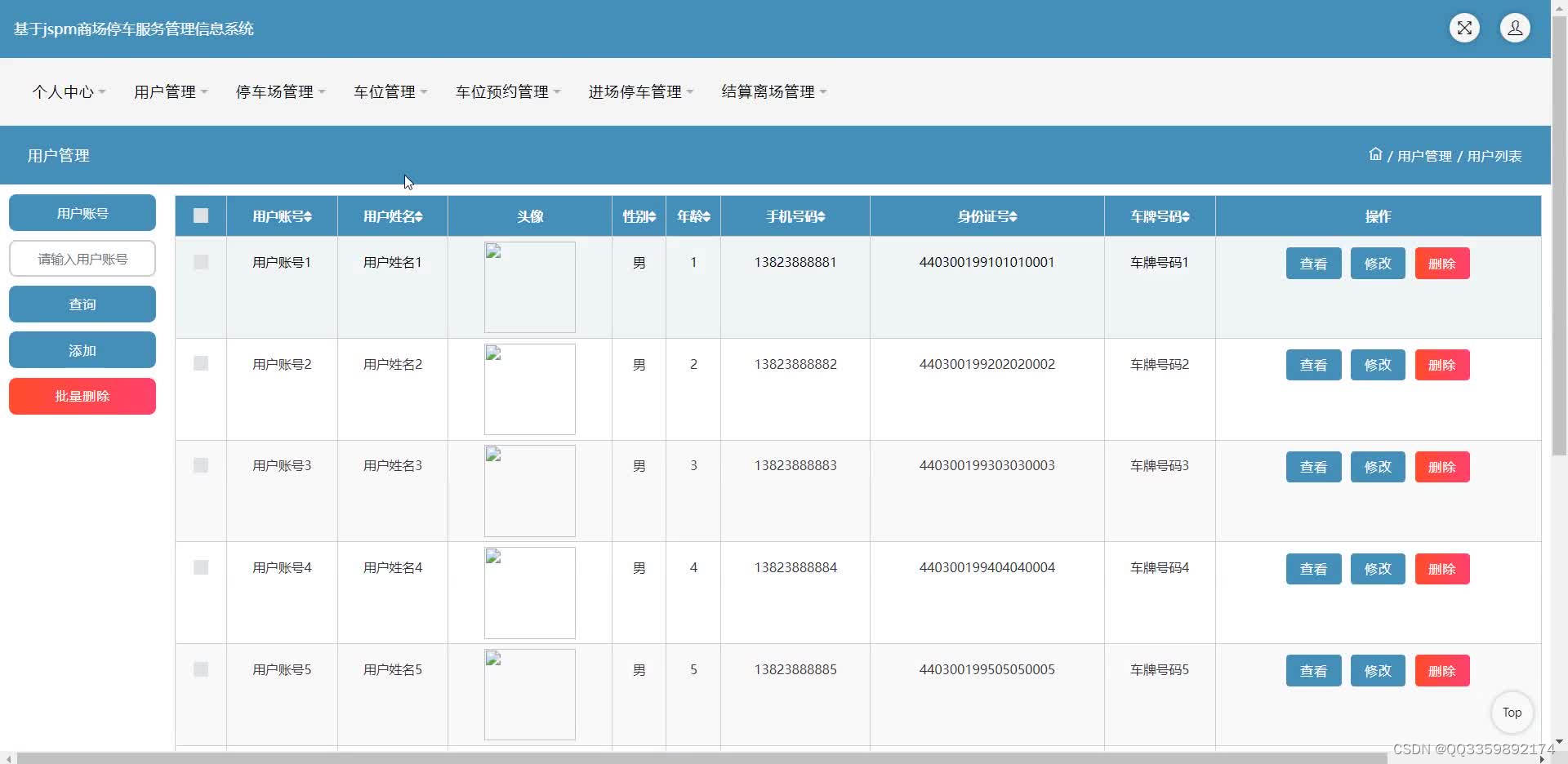The height and width of the screenshot is (764, 1568).
Task: Click the red 批量删除 button
Action: [x=82, y=396]
